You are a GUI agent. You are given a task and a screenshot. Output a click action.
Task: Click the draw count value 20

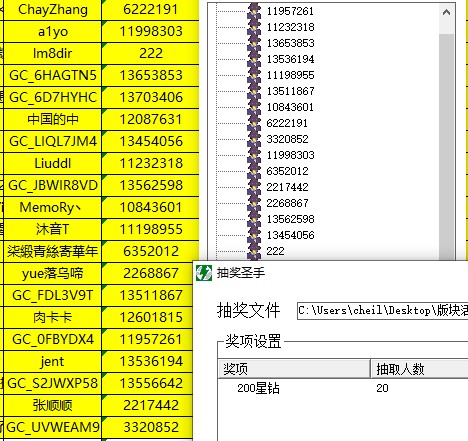(x=382, y=388)
